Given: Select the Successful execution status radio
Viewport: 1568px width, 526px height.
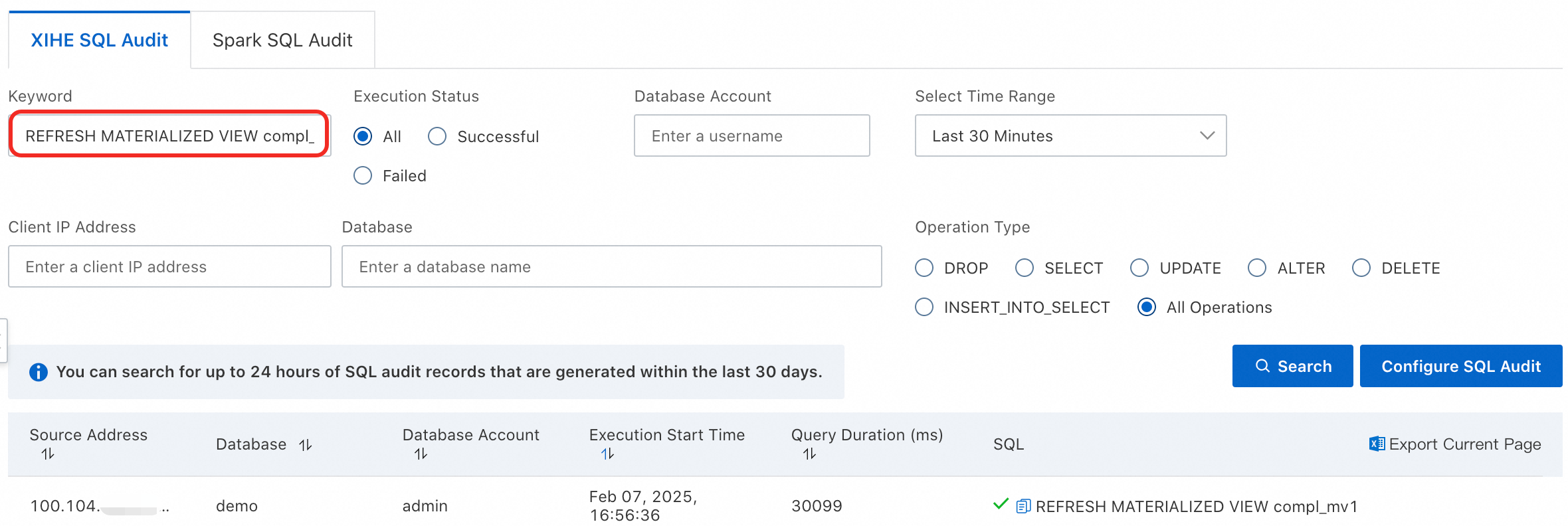Looking at the screenshot, I should [x=437, y=136].
